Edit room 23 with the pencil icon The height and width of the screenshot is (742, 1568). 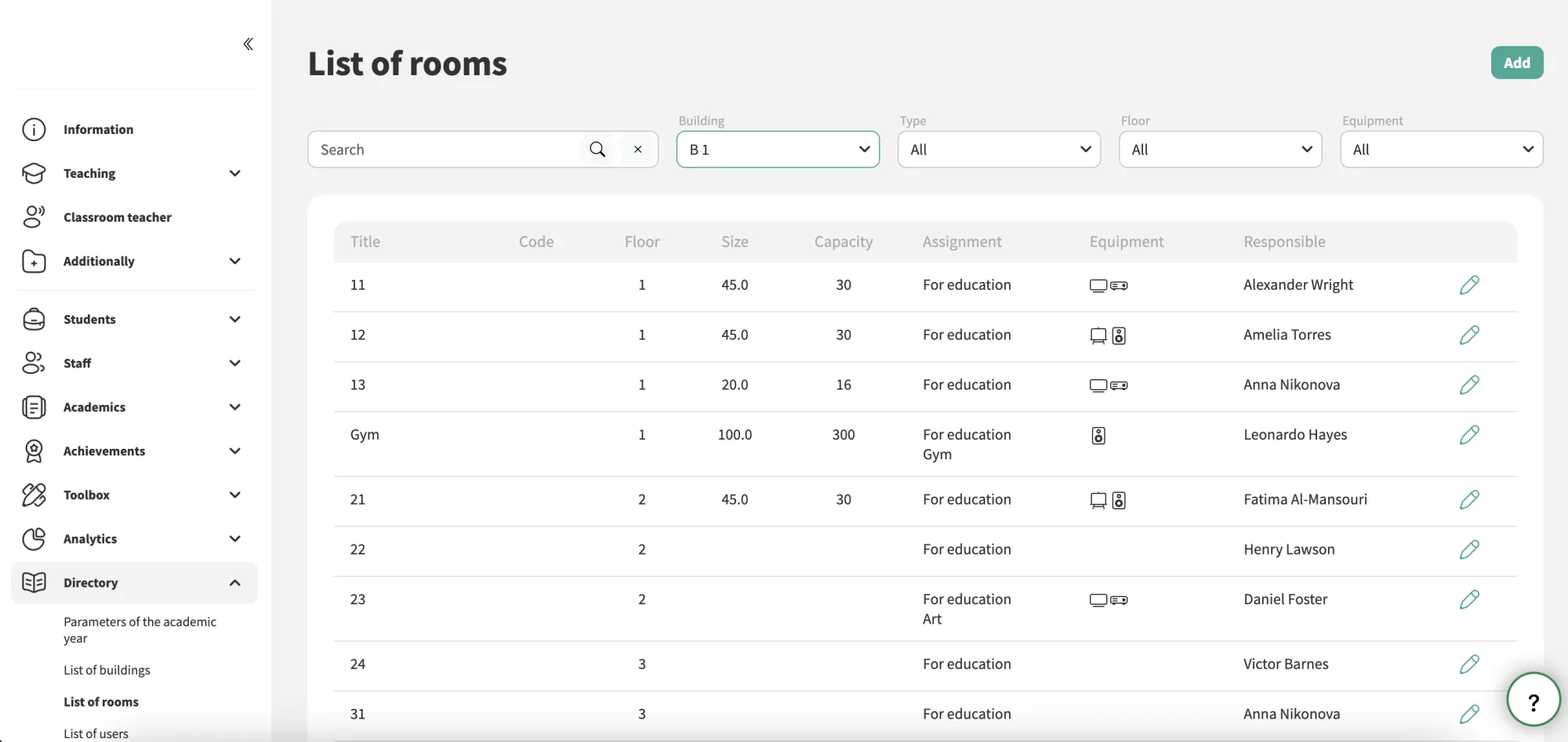(x=1469, y=599)
